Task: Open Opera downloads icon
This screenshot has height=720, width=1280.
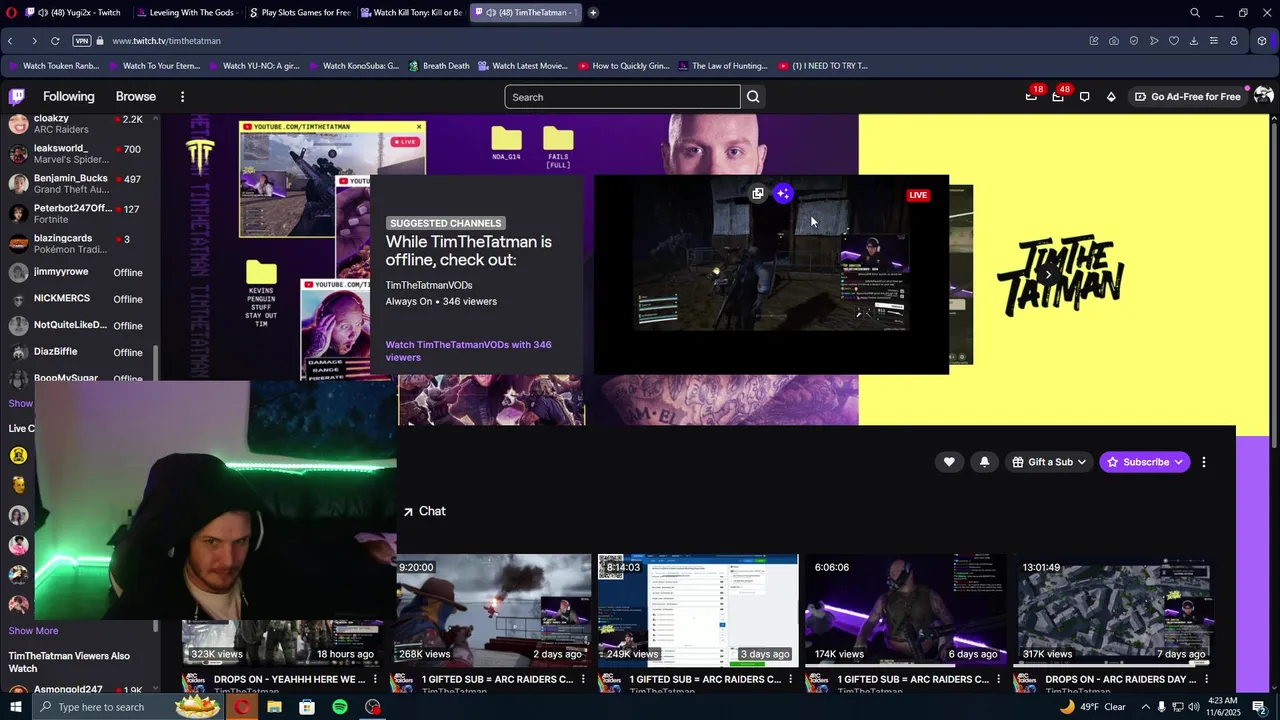Action: pyautogui.click(x=1194, y=41)
